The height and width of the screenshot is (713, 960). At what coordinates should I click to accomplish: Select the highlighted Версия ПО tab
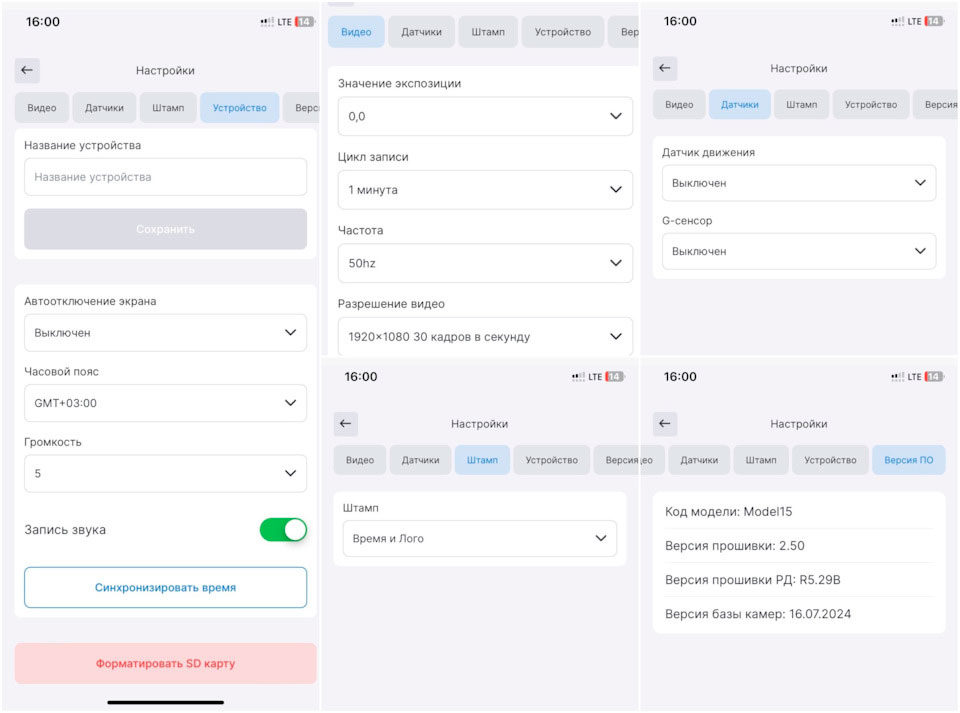click(908, 460)
